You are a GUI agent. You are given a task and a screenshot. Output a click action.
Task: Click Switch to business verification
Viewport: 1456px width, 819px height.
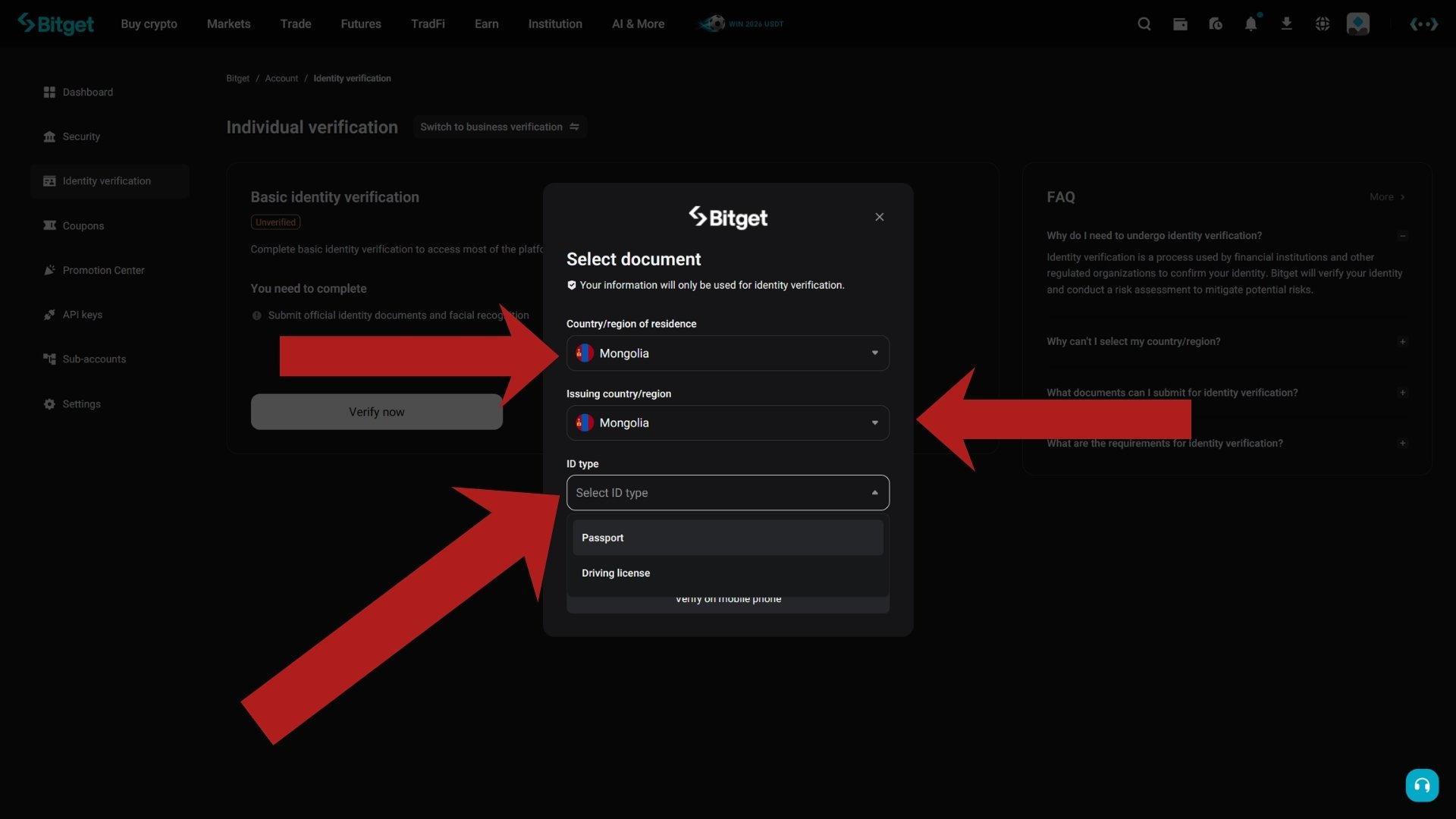coord(500,127)
